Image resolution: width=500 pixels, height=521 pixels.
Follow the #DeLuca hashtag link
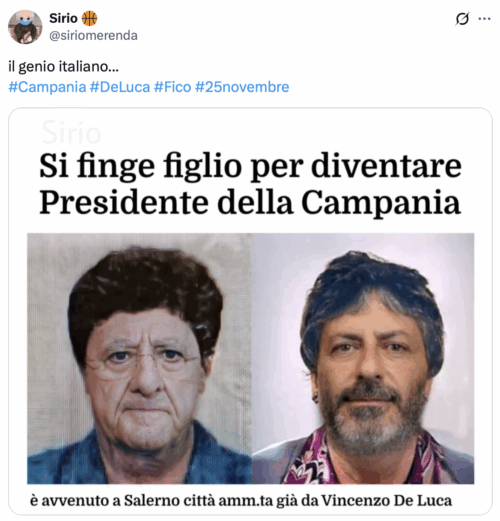[x=120, y=87]
